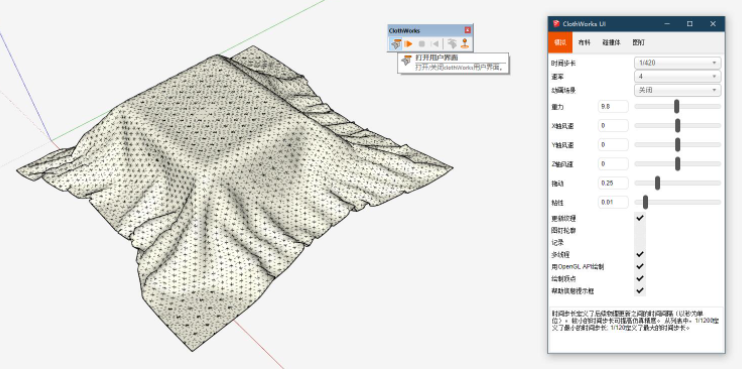Uncheck the OpenGL API drawing checkbox

640,266
